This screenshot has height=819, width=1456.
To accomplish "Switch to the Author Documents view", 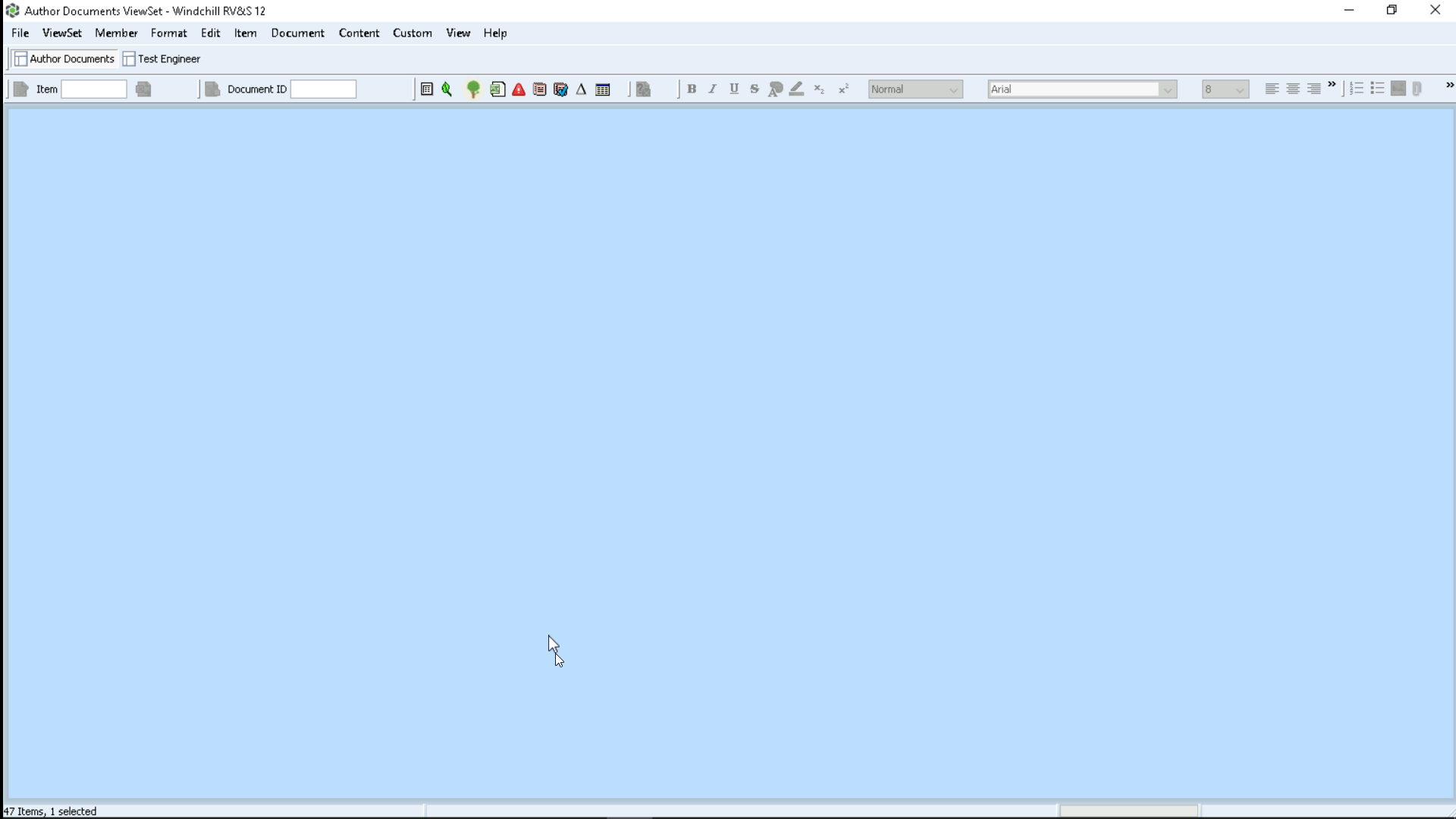I will [x=64, y=59].
